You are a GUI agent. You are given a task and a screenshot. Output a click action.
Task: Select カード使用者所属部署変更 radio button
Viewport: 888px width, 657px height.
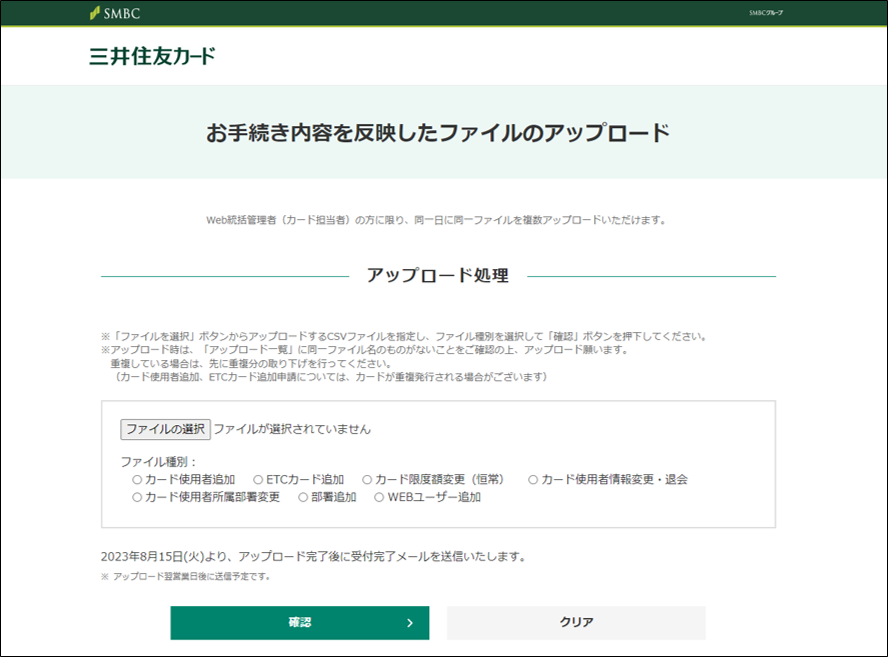tap(136, 497)
